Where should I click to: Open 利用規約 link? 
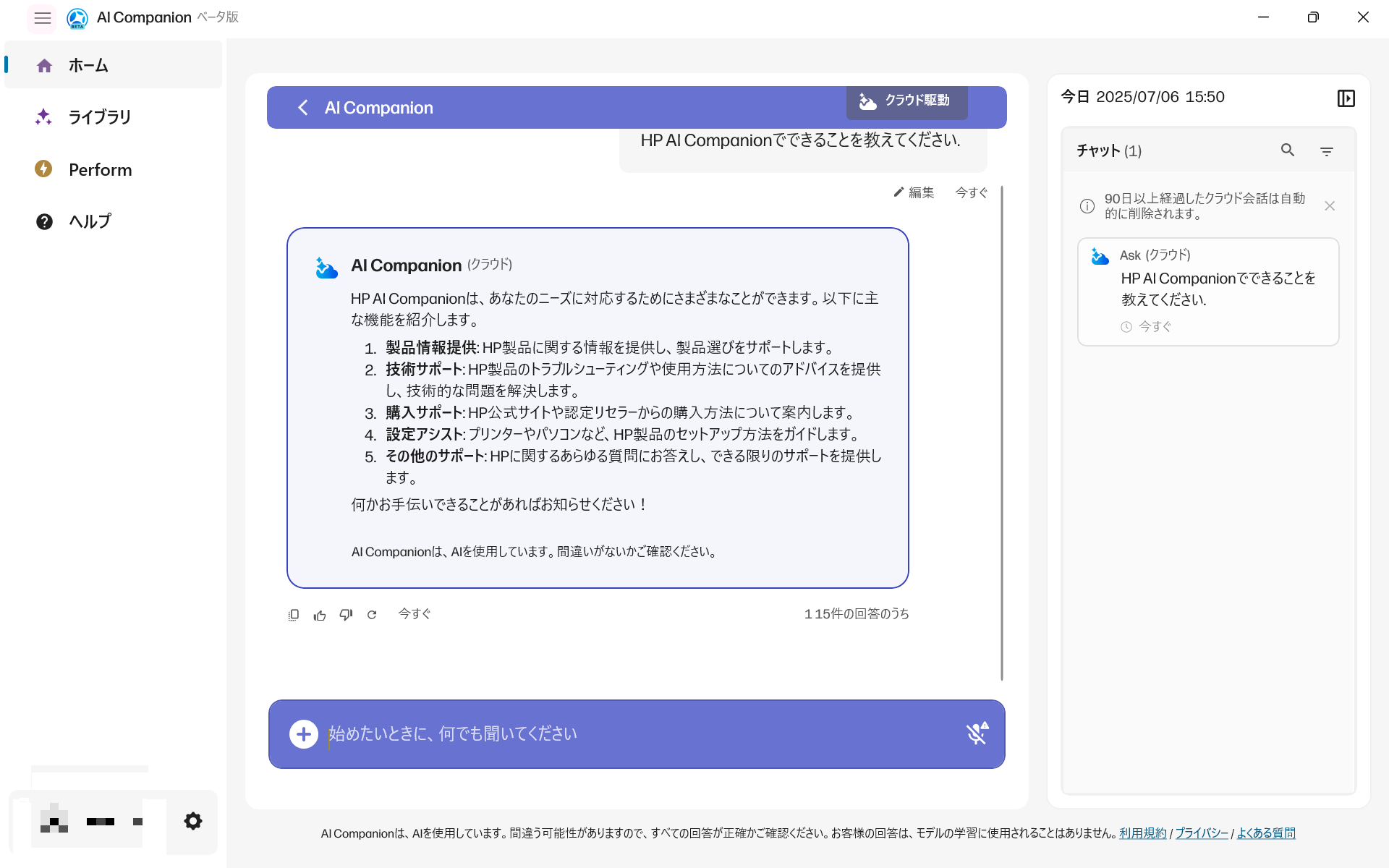pos(1143,833)
